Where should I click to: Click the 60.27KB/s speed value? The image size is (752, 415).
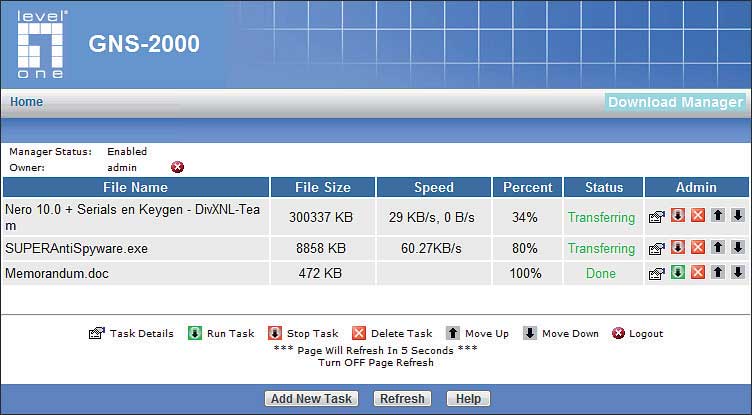pyautogui.click(x=431, y=249)
